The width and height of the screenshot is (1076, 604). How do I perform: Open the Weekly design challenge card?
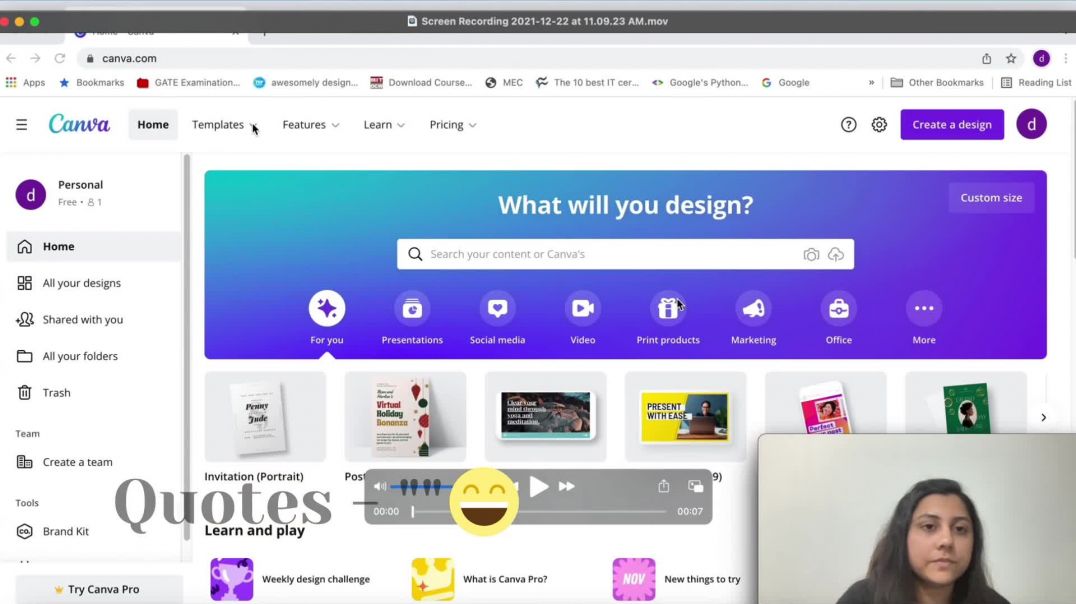point(290,579)
